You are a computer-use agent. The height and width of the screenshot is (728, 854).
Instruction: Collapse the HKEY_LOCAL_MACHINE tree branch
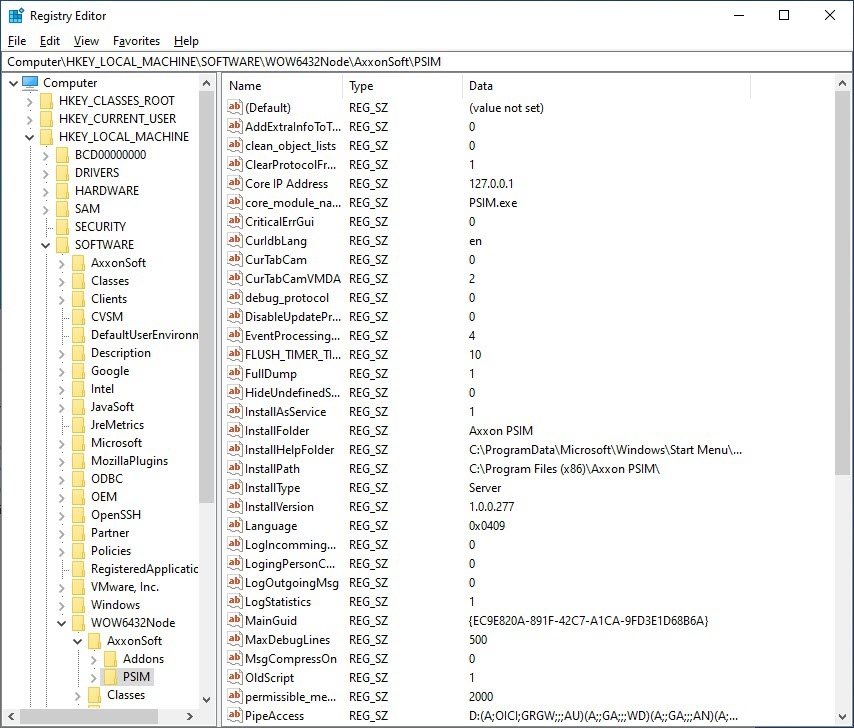(x=29, y=137)
